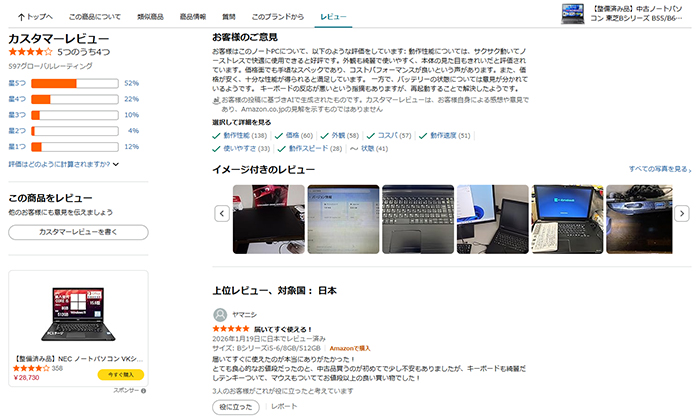Open review image with monitor and laptop

(492, 220)
